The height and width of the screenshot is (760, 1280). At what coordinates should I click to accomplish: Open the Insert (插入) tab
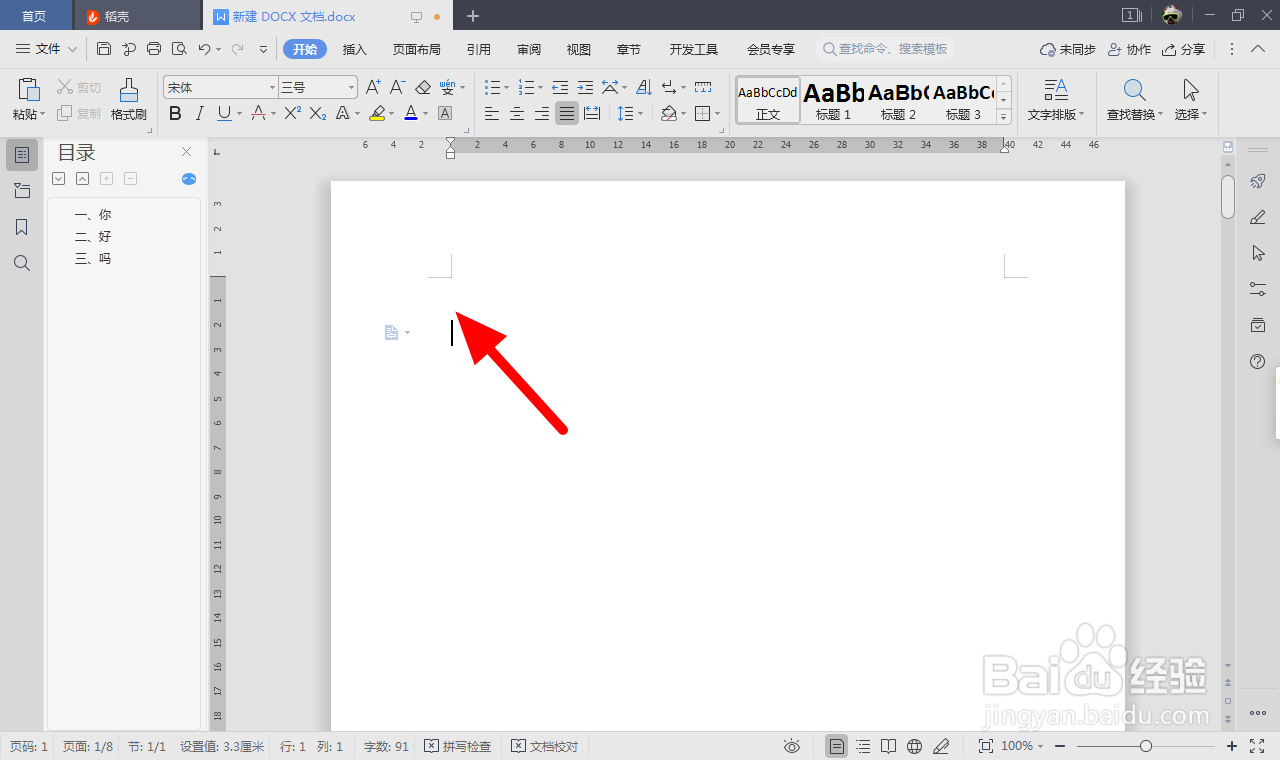[355, 49]
